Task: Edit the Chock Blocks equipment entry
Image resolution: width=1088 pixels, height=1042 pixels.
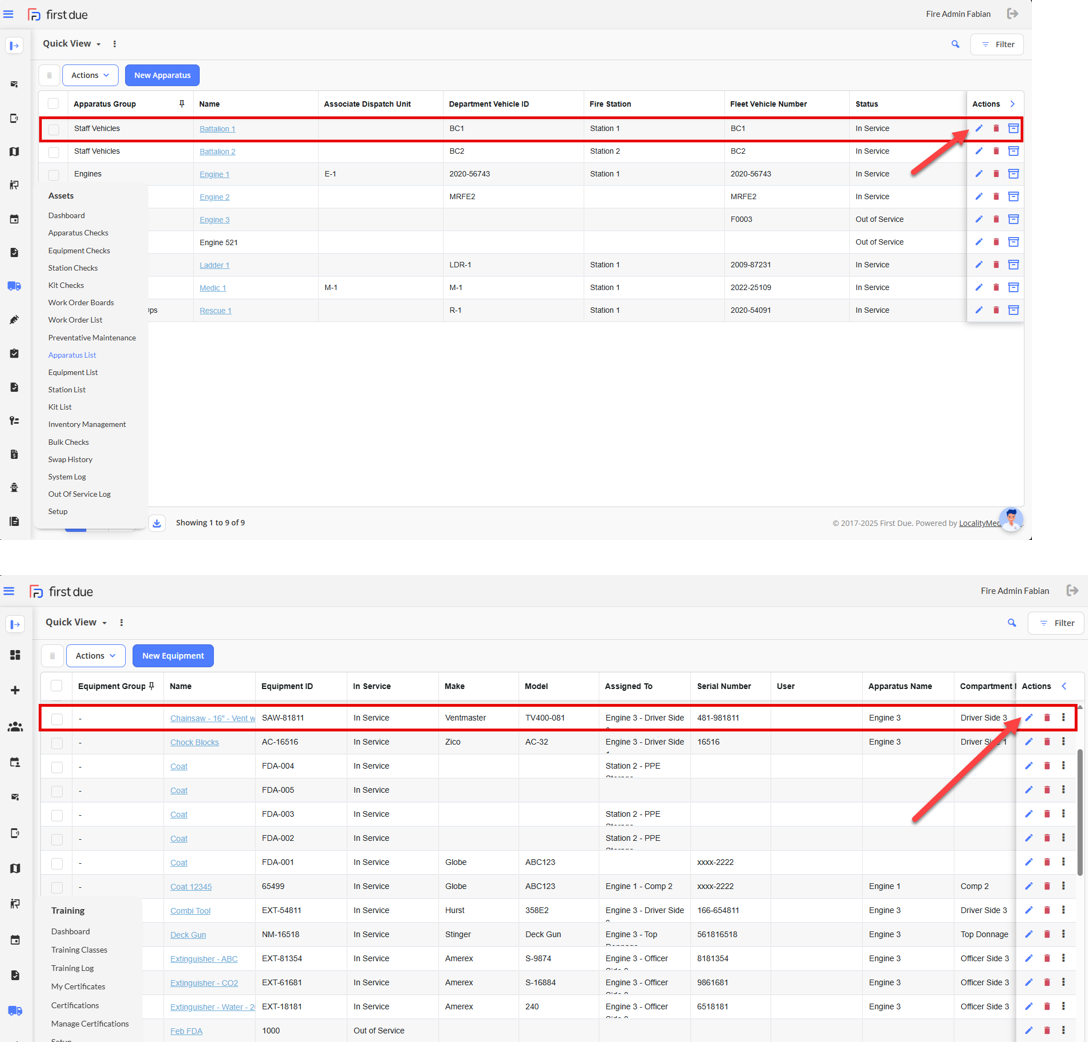Action: (1029, 742)
